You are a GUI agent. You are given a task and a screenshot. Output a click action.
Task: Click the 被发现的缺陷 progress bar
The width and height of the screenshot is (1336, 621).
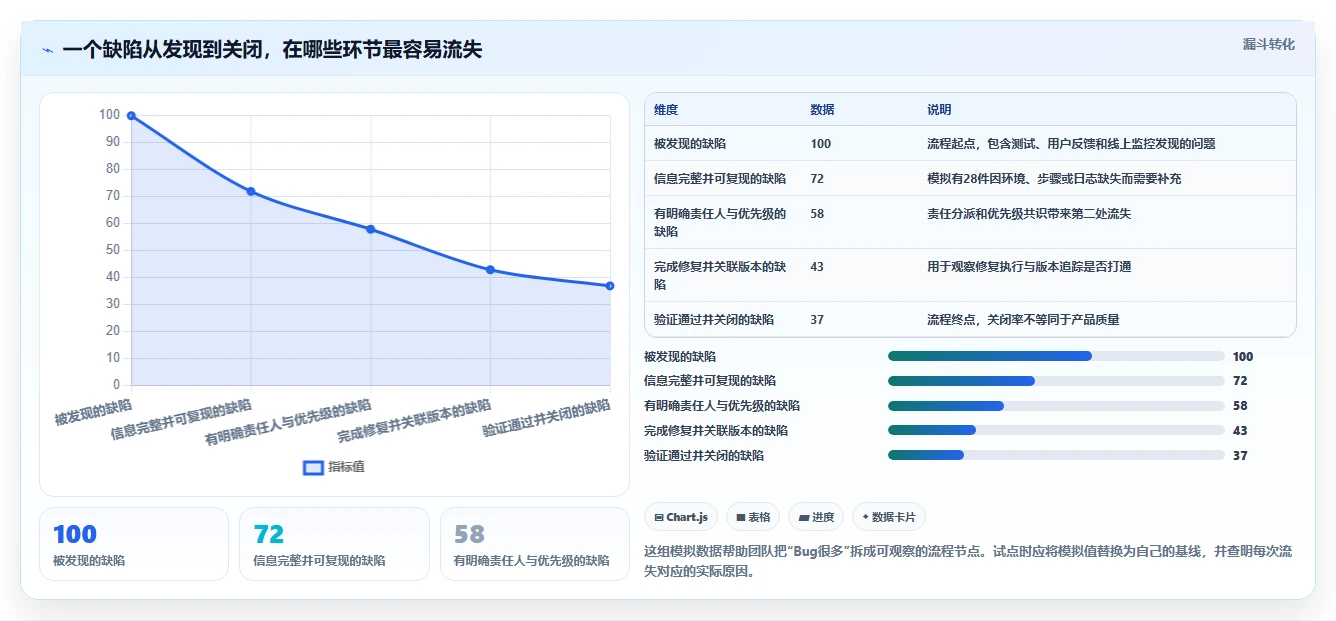tap(1056, 356)
